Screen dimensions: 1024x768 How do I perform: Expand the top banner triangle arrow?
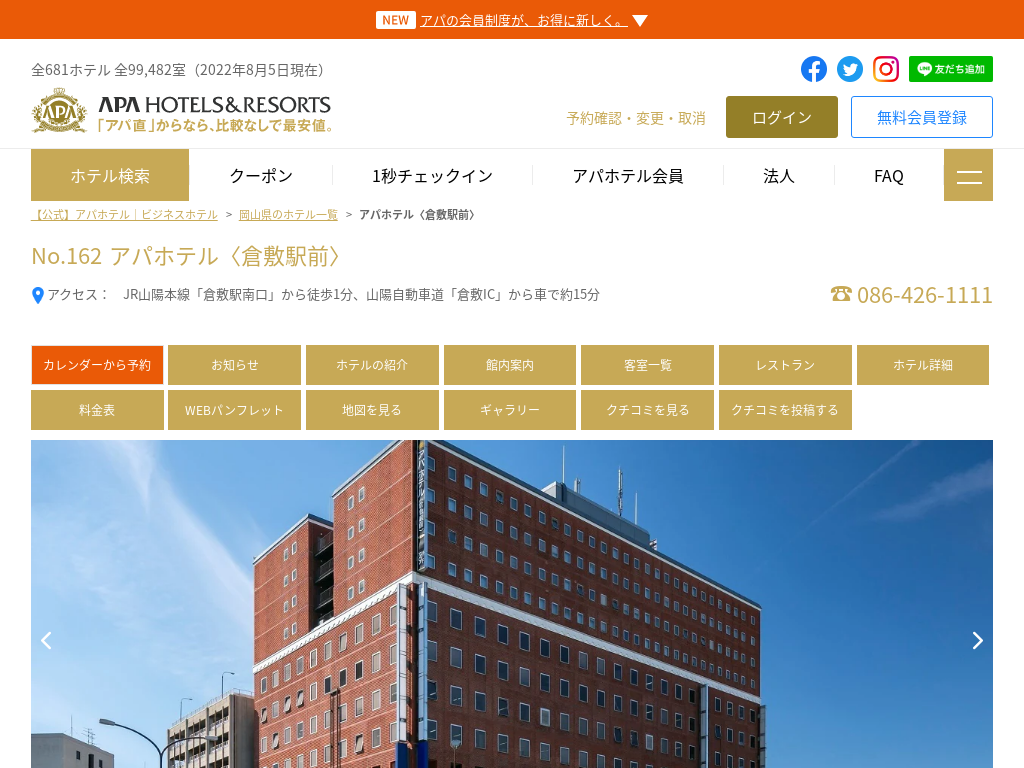point(640,21)
